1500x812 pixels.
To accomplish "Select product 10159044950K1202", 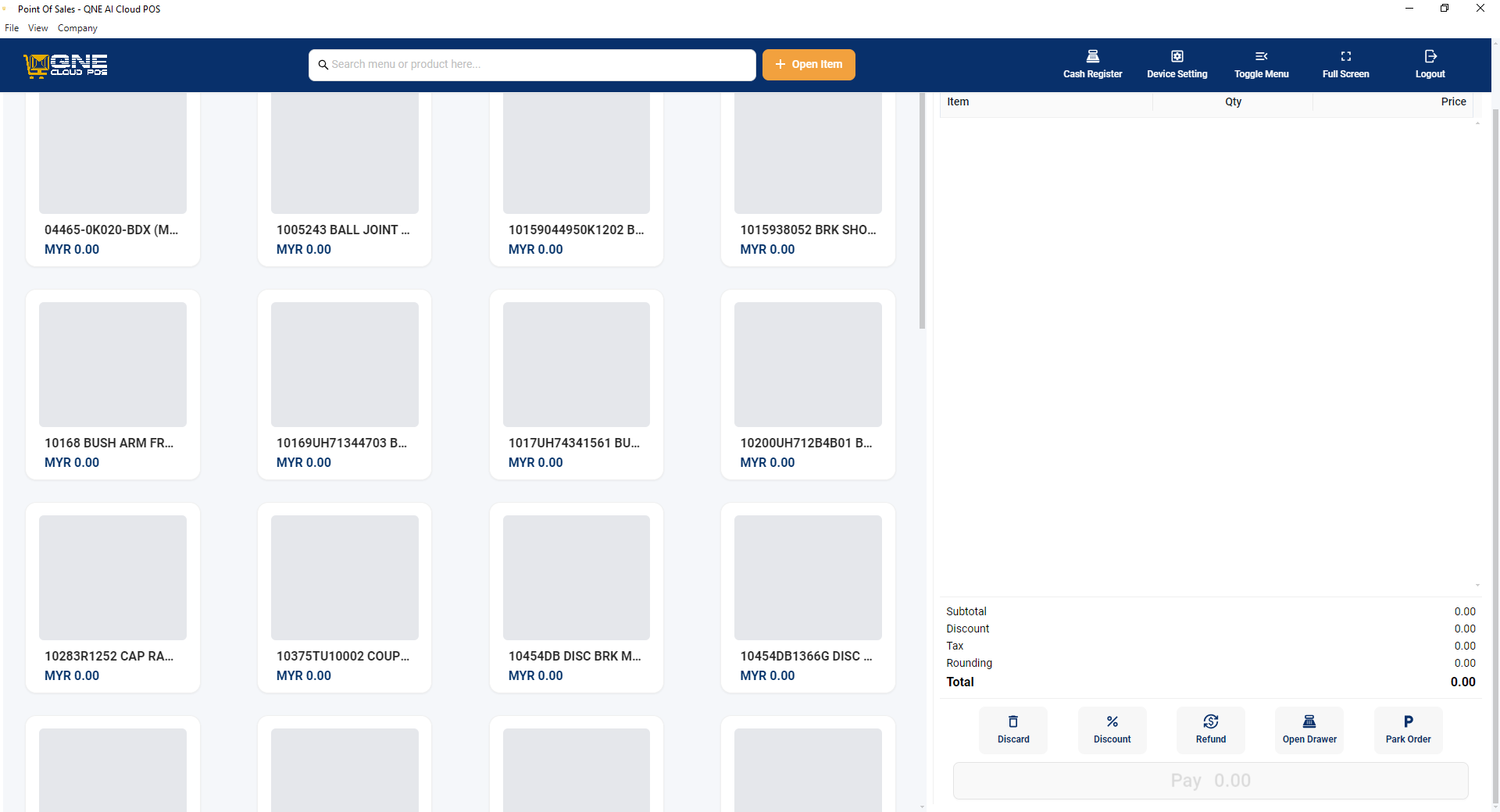I will point(577,179).
